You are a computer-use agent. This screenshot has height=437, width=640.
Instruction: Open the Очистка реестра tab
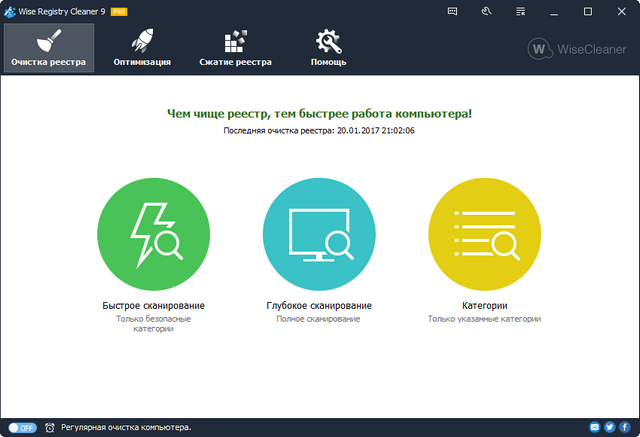pos(49,48)
